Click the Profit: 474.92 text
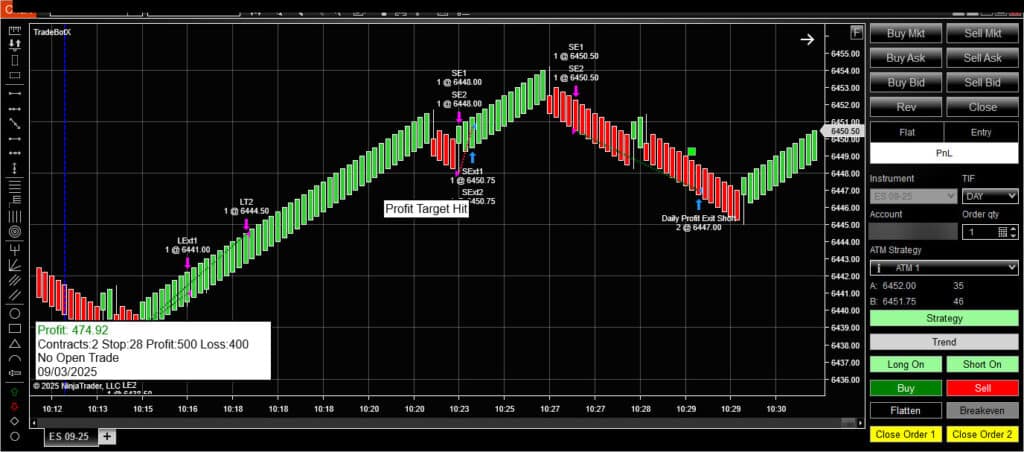This screenshot has height=452, width=1024. [x=73, y=331]
